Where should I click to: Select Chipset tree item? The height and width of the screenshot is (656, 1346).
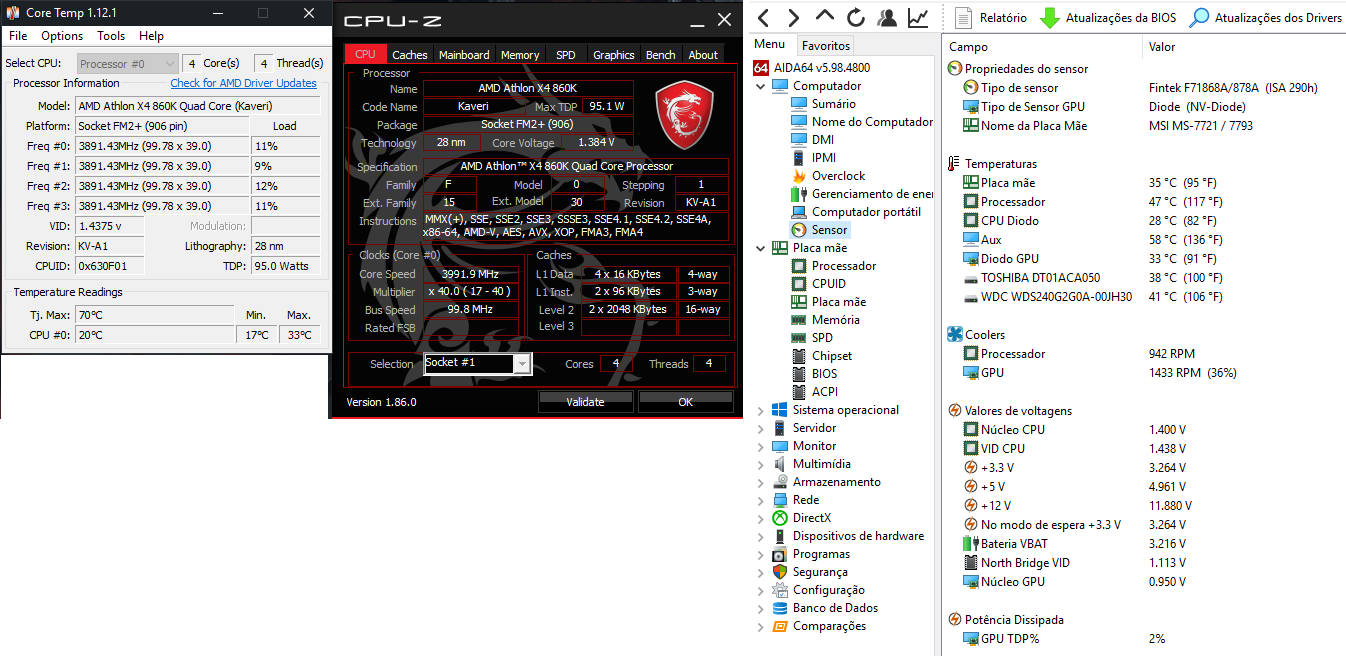821,356
